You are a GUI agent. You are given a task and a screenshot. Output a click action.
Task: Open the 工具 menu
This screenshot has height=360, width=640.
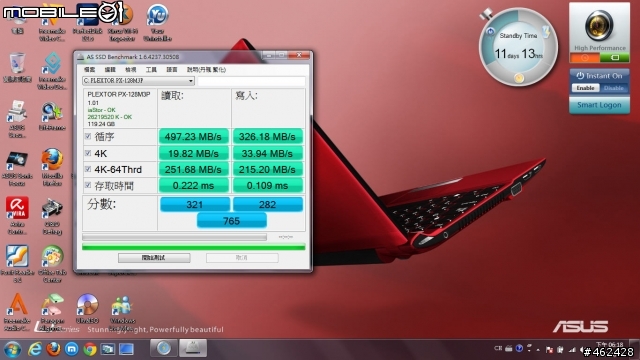click(x=151, y=70)
